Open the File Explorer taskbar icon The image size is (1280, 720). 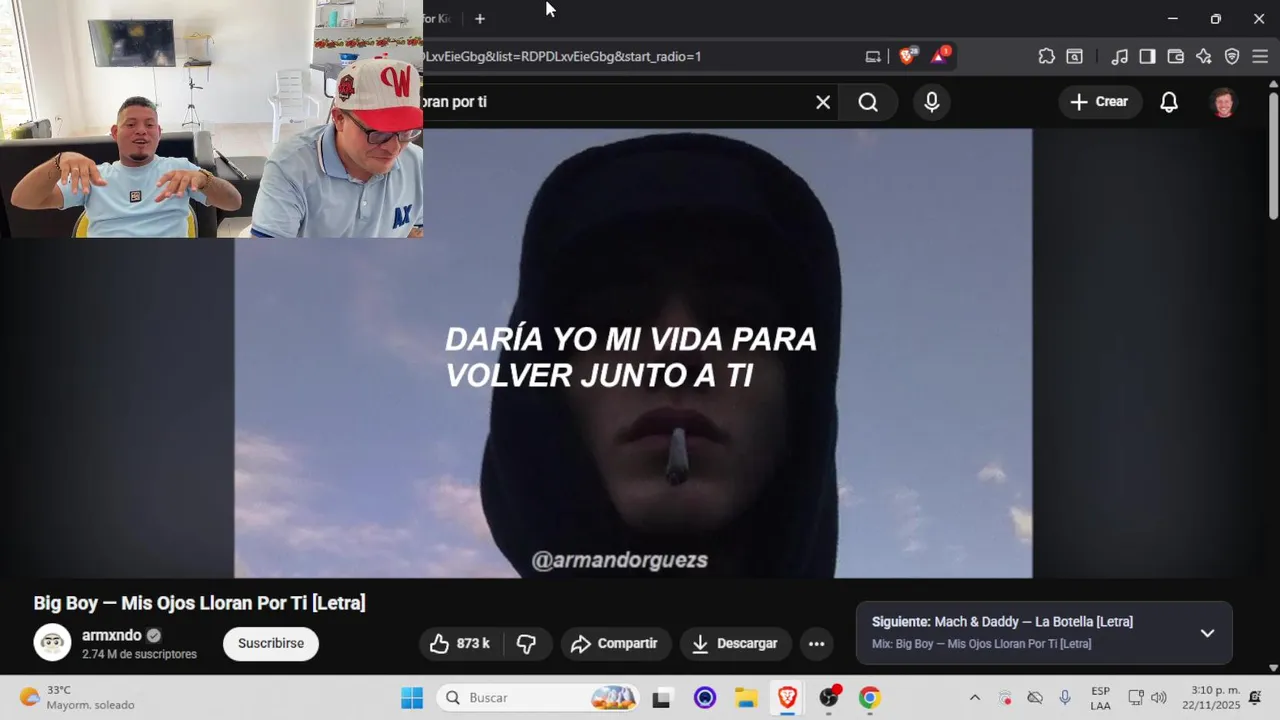coord(746,698)
